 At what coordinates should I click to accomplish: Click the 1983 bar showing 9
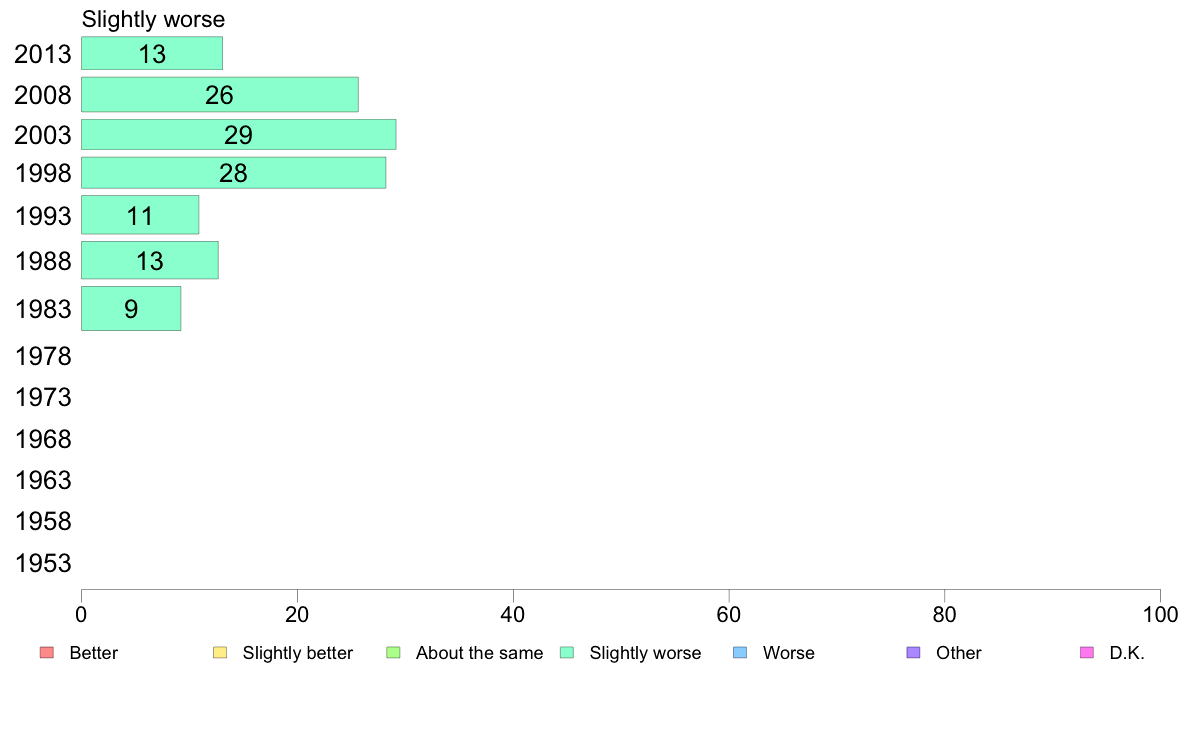131,308
